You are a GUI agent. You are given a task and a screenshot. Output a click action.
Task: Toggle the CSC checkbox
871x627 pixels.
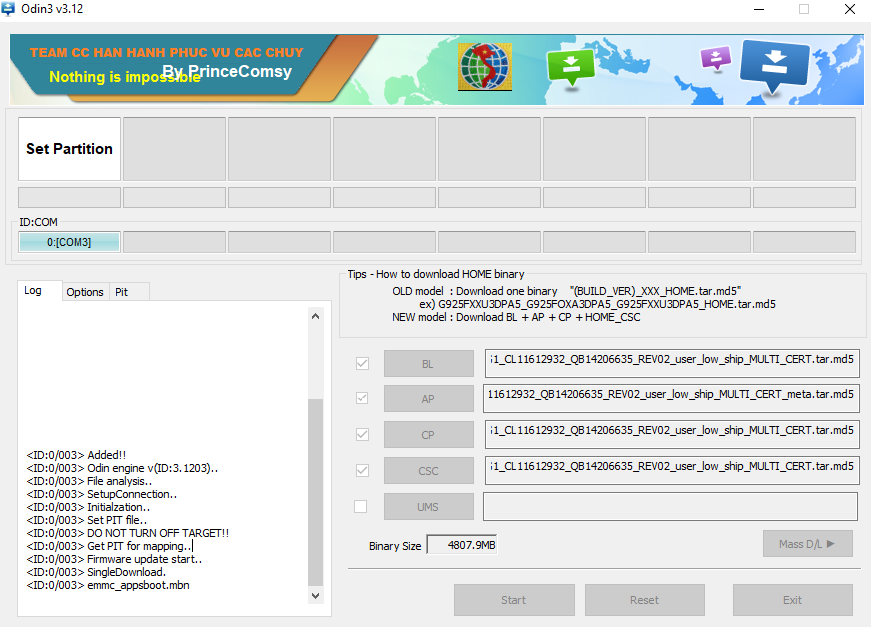pyautogui.click(x=362, y=470)
